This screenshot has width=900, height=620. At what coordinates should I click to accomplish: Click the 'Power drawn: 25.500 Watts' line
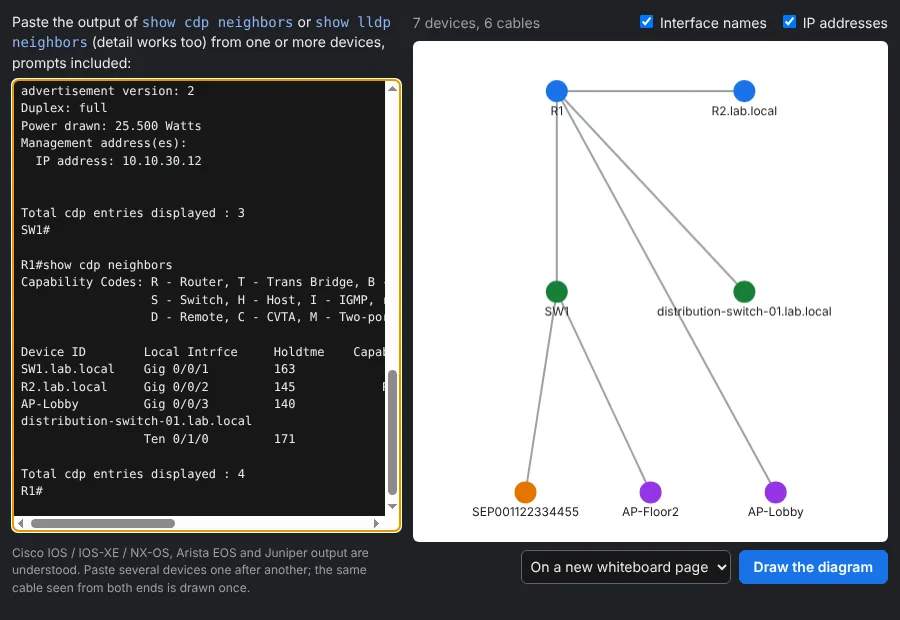pos(111,126)
